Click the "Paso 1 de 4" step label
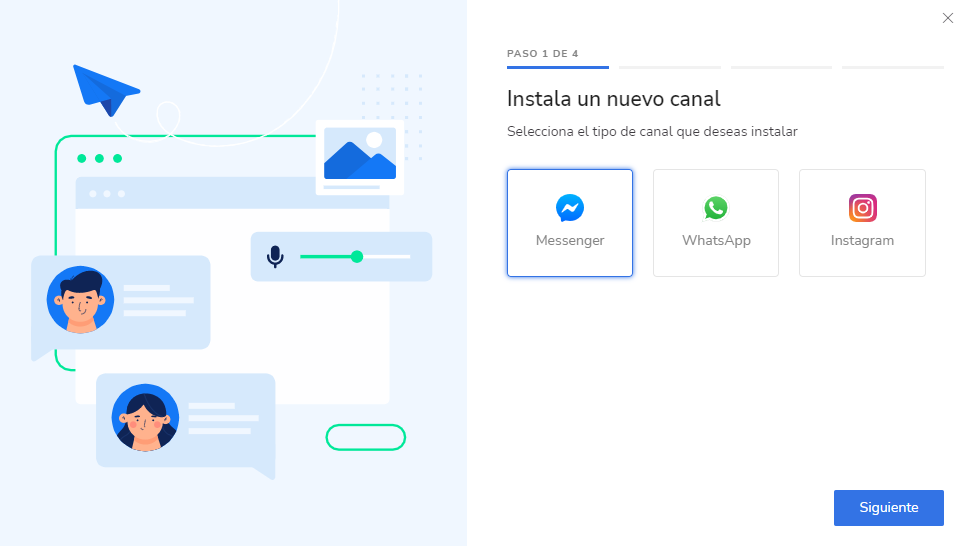 point(542,53)
